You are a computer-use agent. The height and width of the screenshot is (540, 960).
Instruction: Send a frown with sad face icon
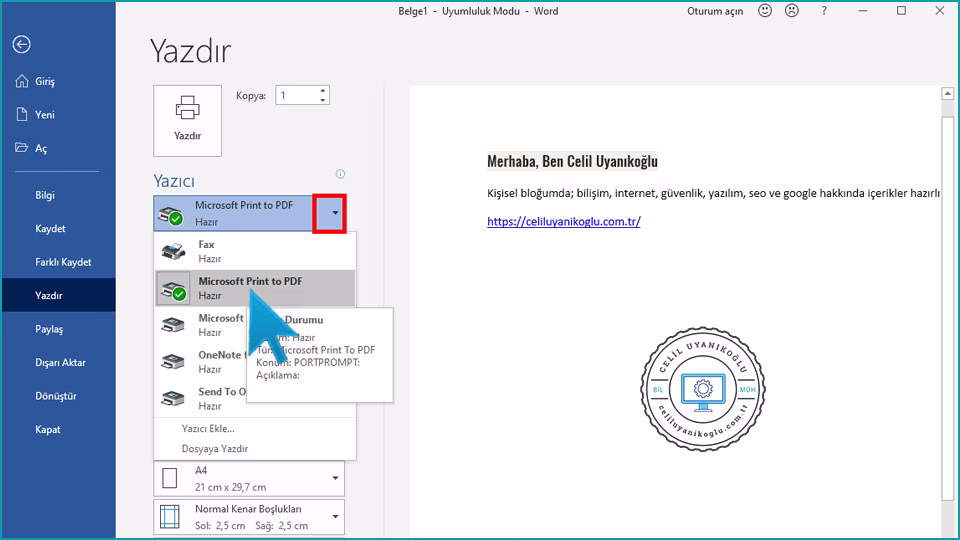[x=792, y=10]
